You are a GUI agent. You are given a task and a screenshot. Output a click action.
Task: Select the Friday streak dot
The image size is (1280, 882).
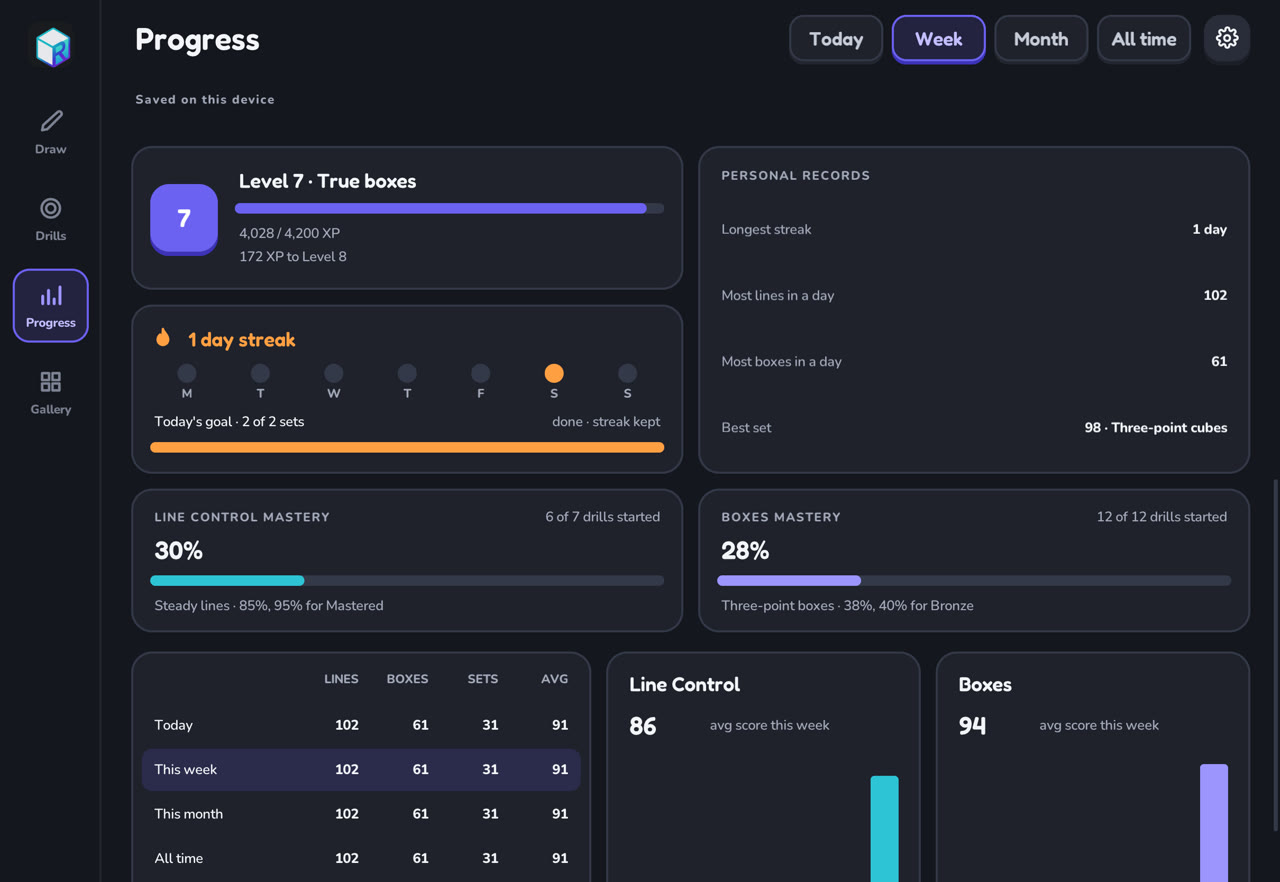click(481, 373)
